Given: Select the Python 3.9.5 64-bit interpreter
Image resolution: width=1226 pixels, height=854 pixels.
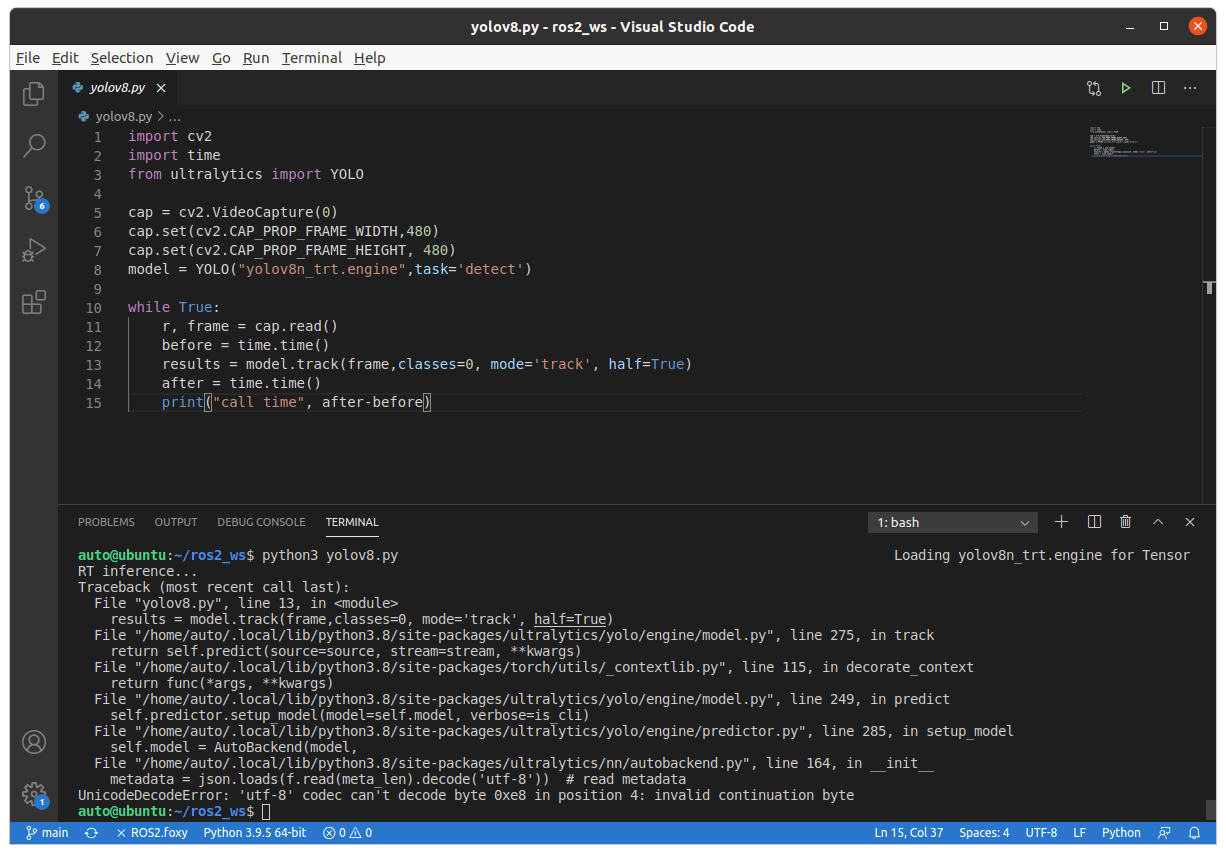Looking at the screenshot, I should pos(254,832).
